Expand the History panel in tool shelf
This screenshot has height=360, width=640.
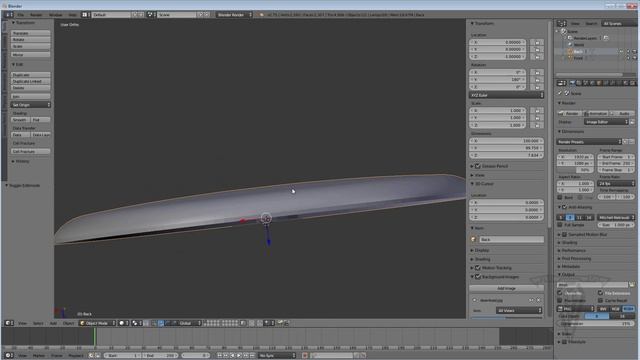(20, 162)
